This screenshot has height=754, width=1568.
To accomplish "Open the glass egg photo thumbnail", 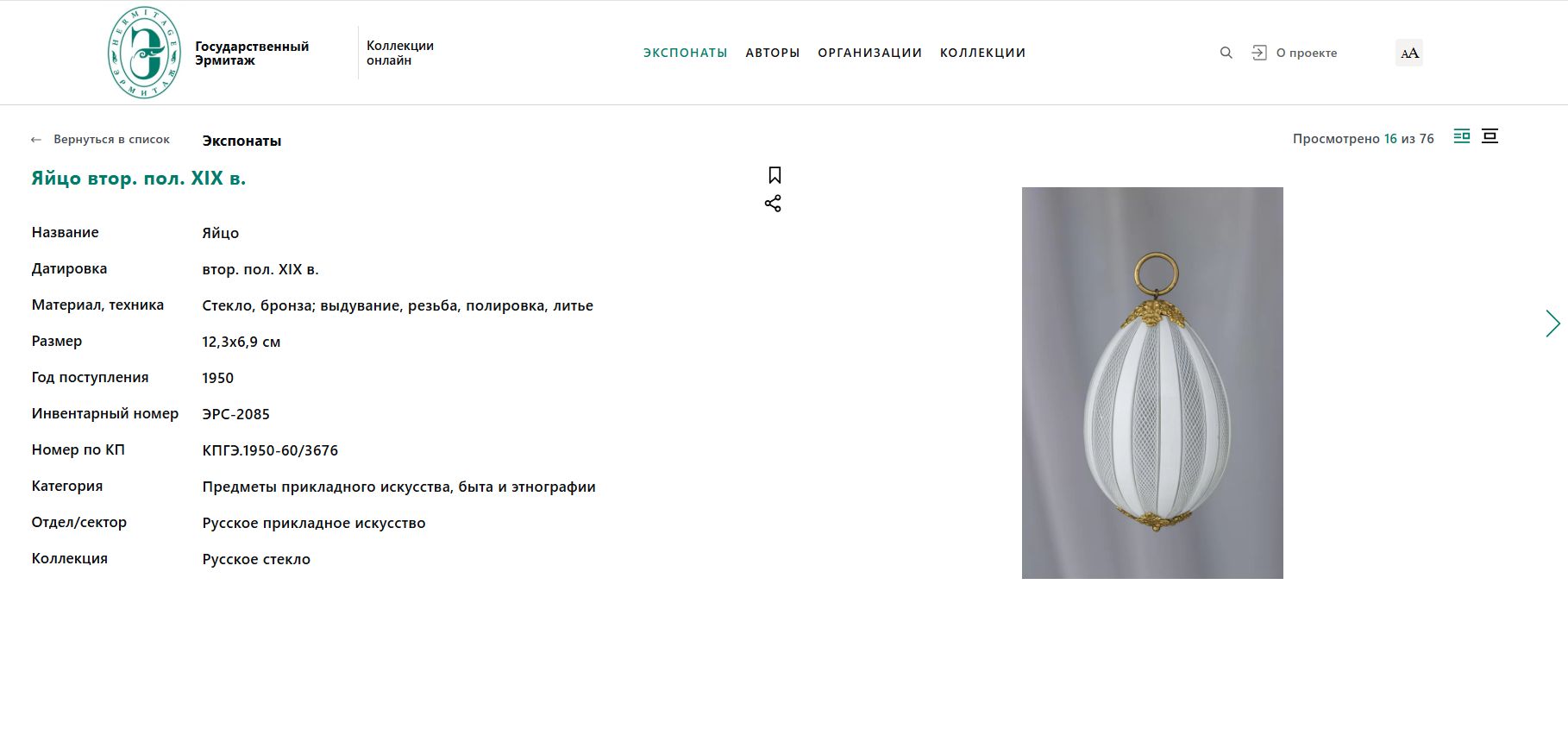I will coord(1152,383).
